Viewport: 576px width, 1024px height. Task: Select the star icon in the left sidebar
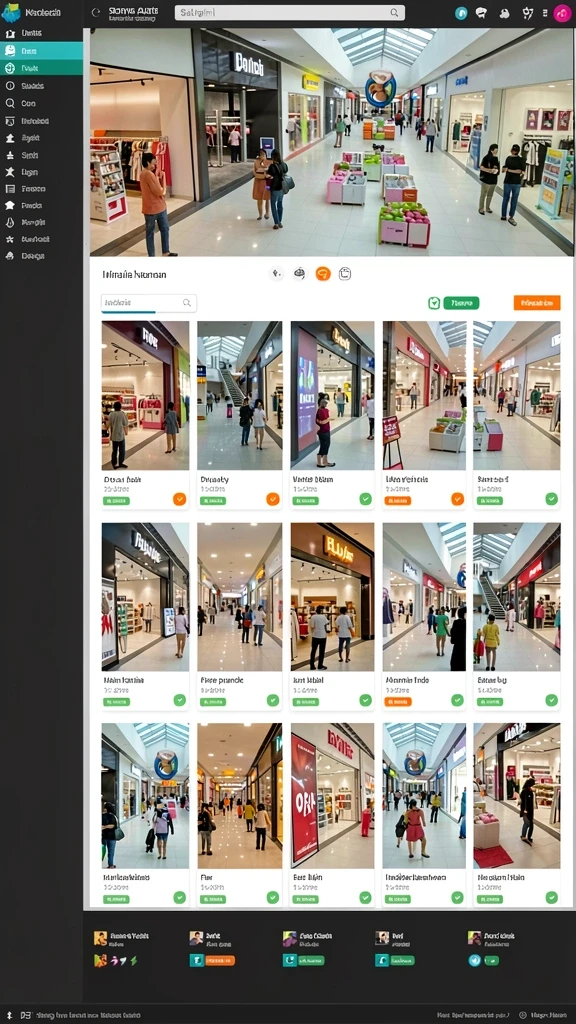tap(10, 172)
